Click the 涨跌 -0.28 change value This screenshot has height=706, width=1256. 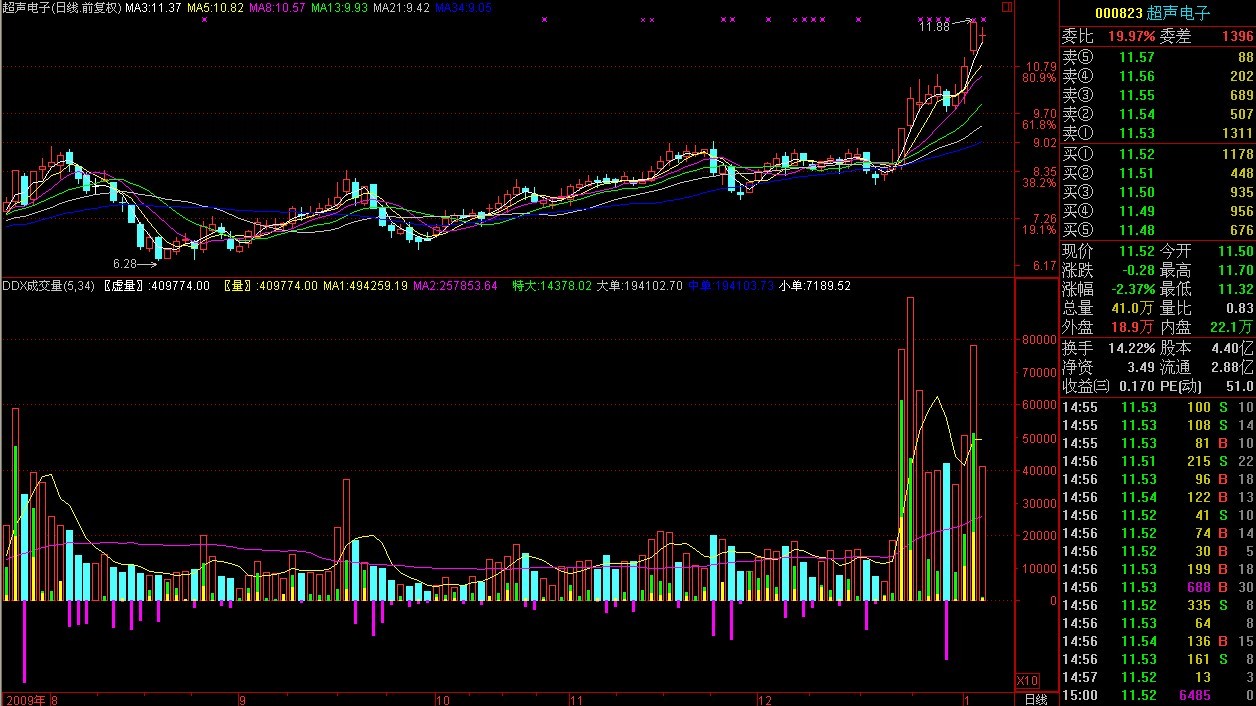click(1137, 271)
